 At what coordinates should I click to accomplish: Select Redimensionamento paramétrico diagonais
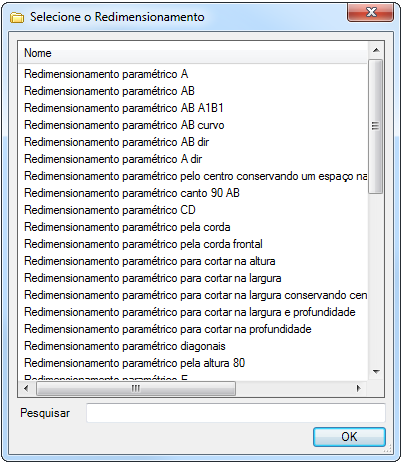tap(125, 346)
